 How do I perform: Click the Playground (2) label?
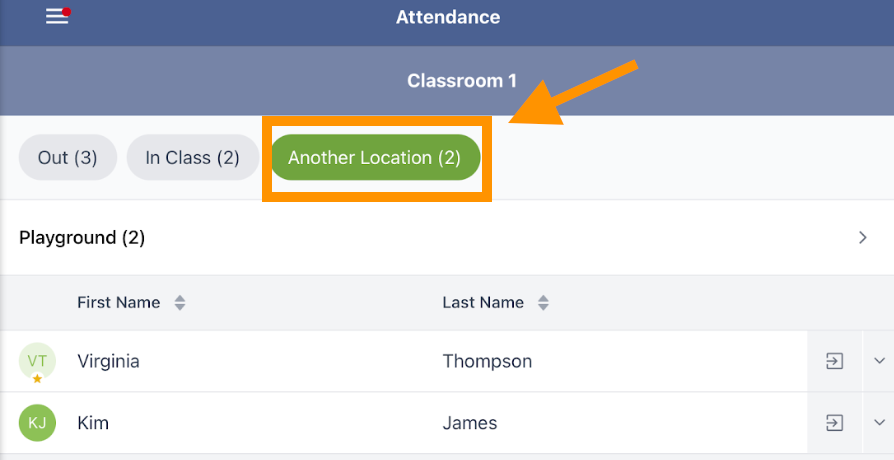82,238
